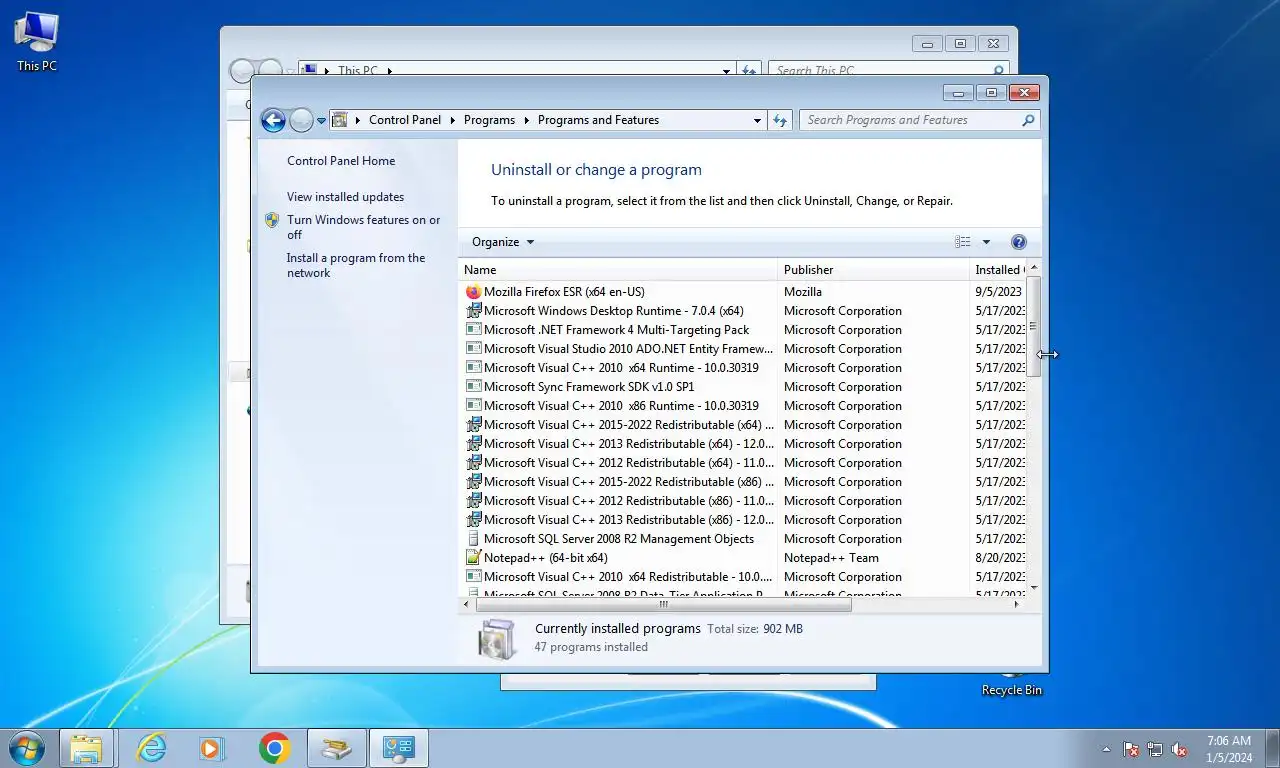1280x768 pixels.
Task: Open Control Panel Home link
Action: pyautogui.click(x=341, y=161)
